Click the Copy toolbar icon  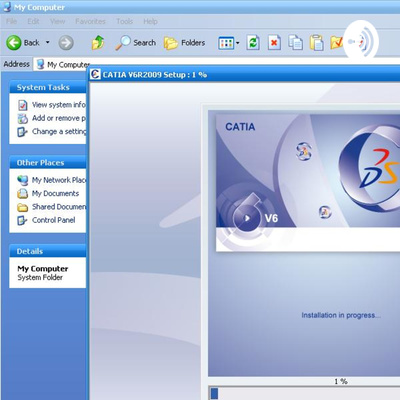pos(295,43)
